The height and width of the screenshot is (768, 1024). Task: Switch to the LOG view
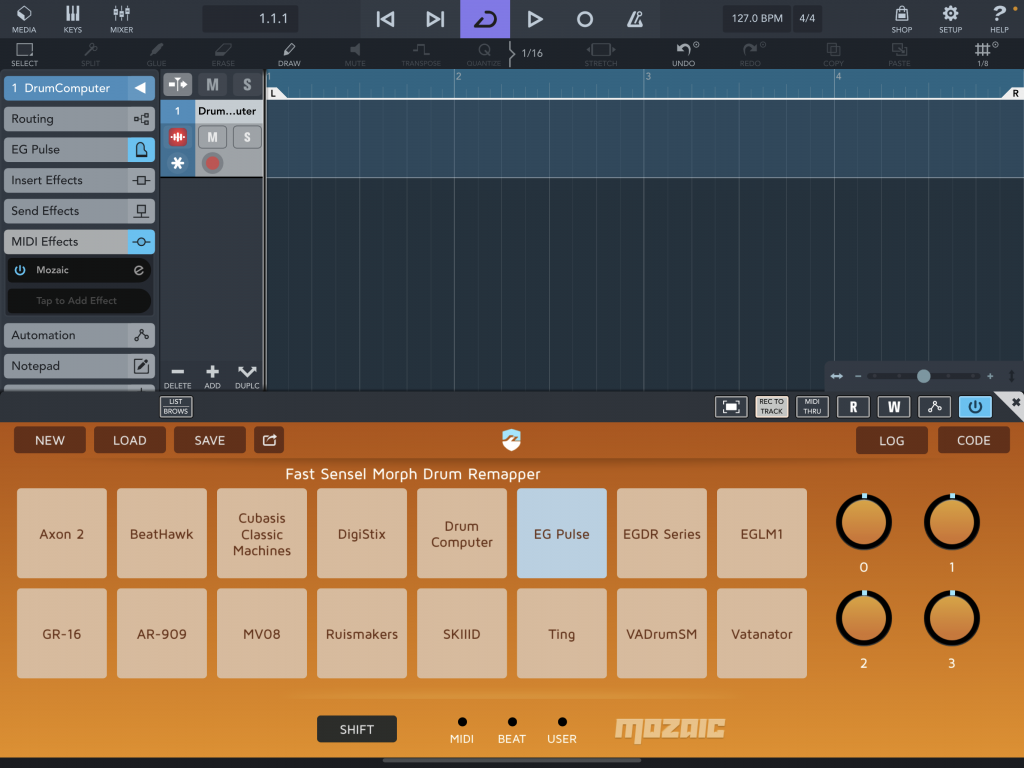(891, 440)
